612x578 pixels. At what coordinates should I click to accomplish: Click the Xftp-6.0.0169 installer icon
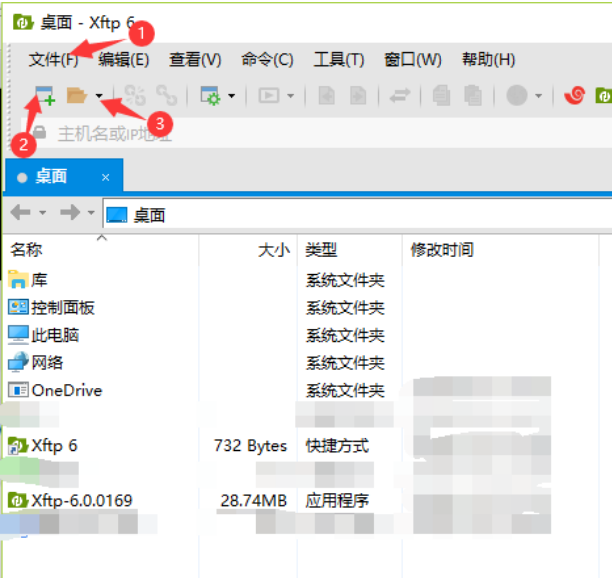click(x=18, y=500)
